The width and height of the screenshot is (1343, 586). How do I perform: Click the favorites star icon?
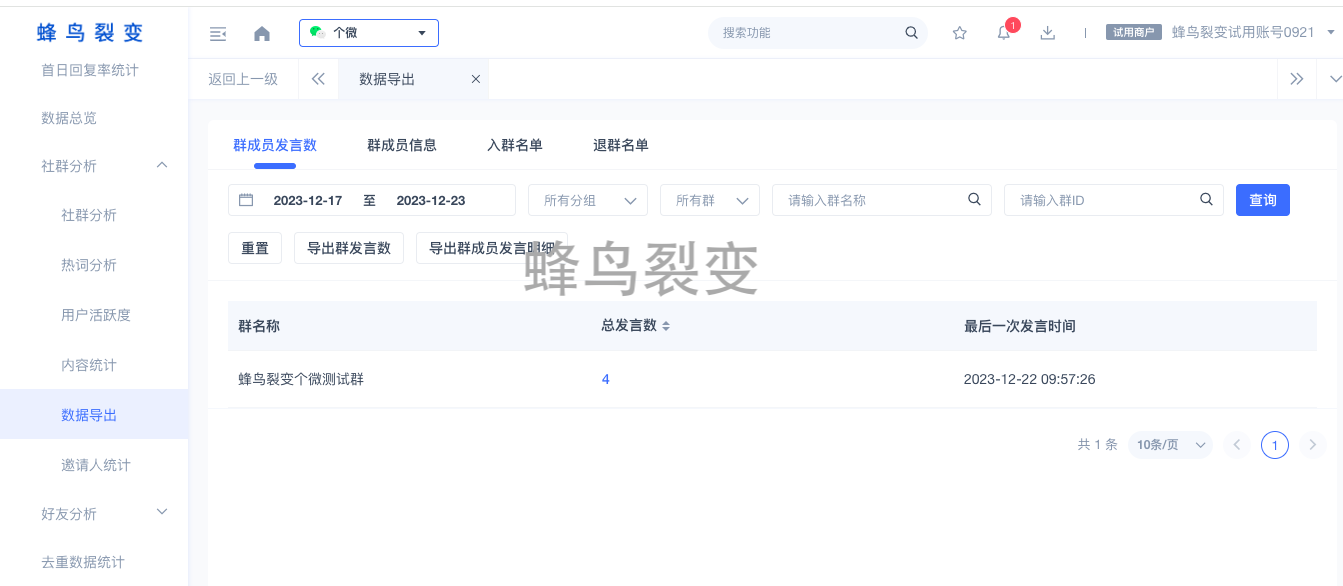(x=960, y=33)
